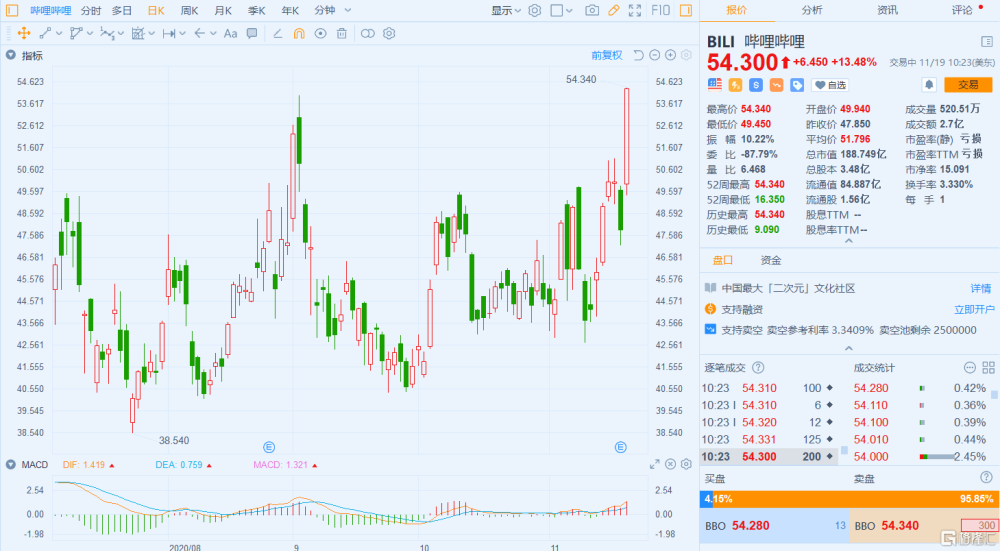Image resolution: width=1000 pixels, height=551 pixels.
Task: Select the polyline shape drawing tool
Action: [x=77, y=33]
